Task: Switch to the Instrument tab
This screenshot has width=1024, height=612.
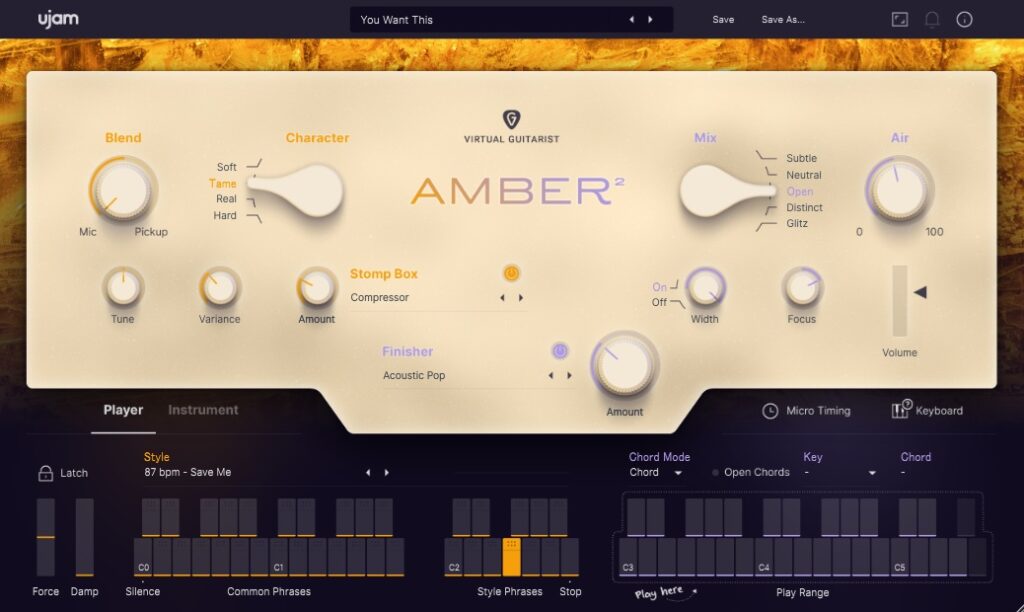Action: coord(203,410)
